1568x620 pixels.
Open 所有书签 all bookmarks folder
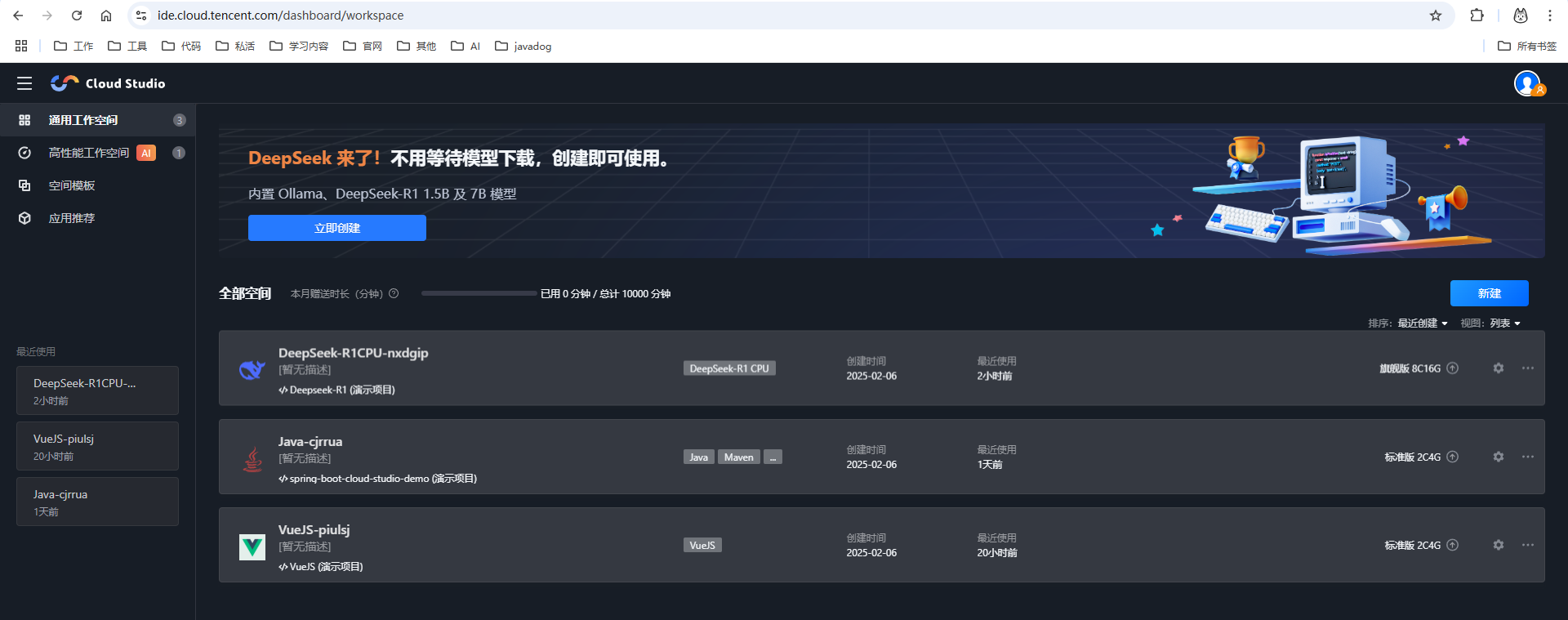(1527, 46)
